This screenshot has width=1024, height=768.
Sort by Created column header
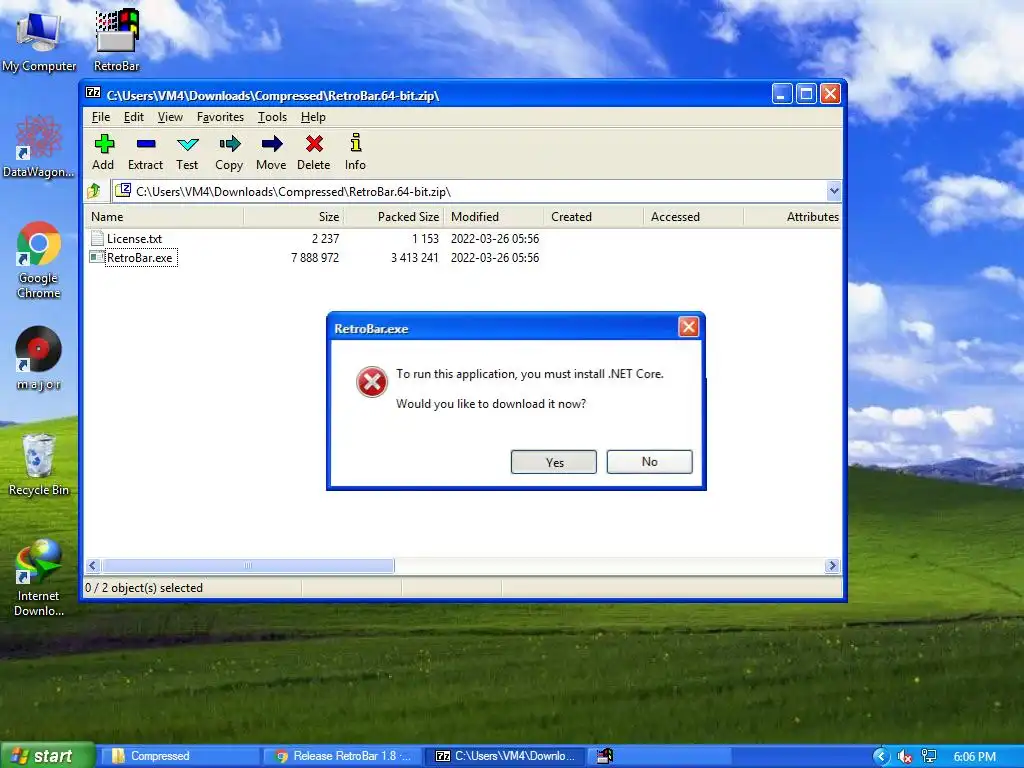click(x=594, y=217)
